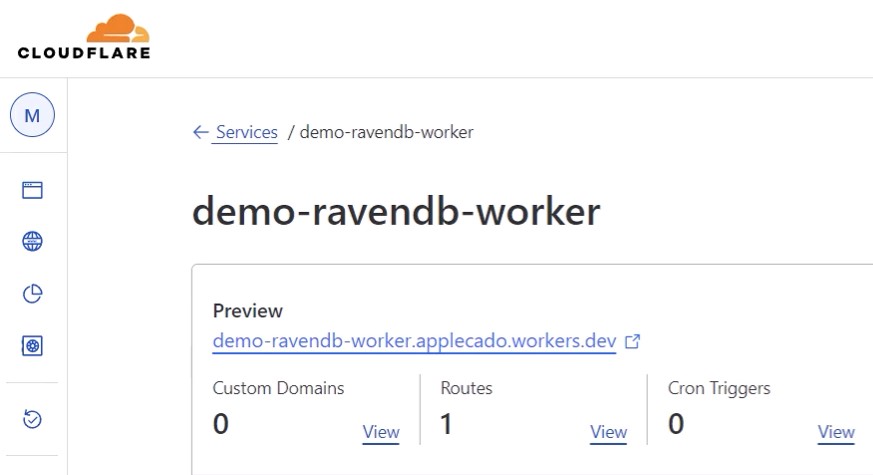Click the Preview label
The width and height of the screenshot is (873, 475).
[248, 311]
